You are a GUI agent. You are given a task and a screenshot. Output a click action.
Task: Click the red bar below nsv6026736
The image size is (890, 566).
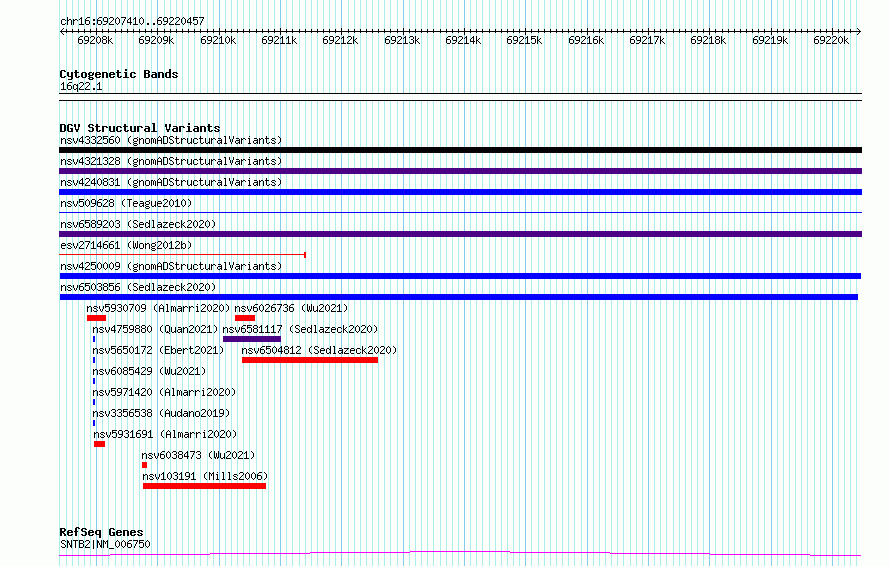click(x=245, y=318)
